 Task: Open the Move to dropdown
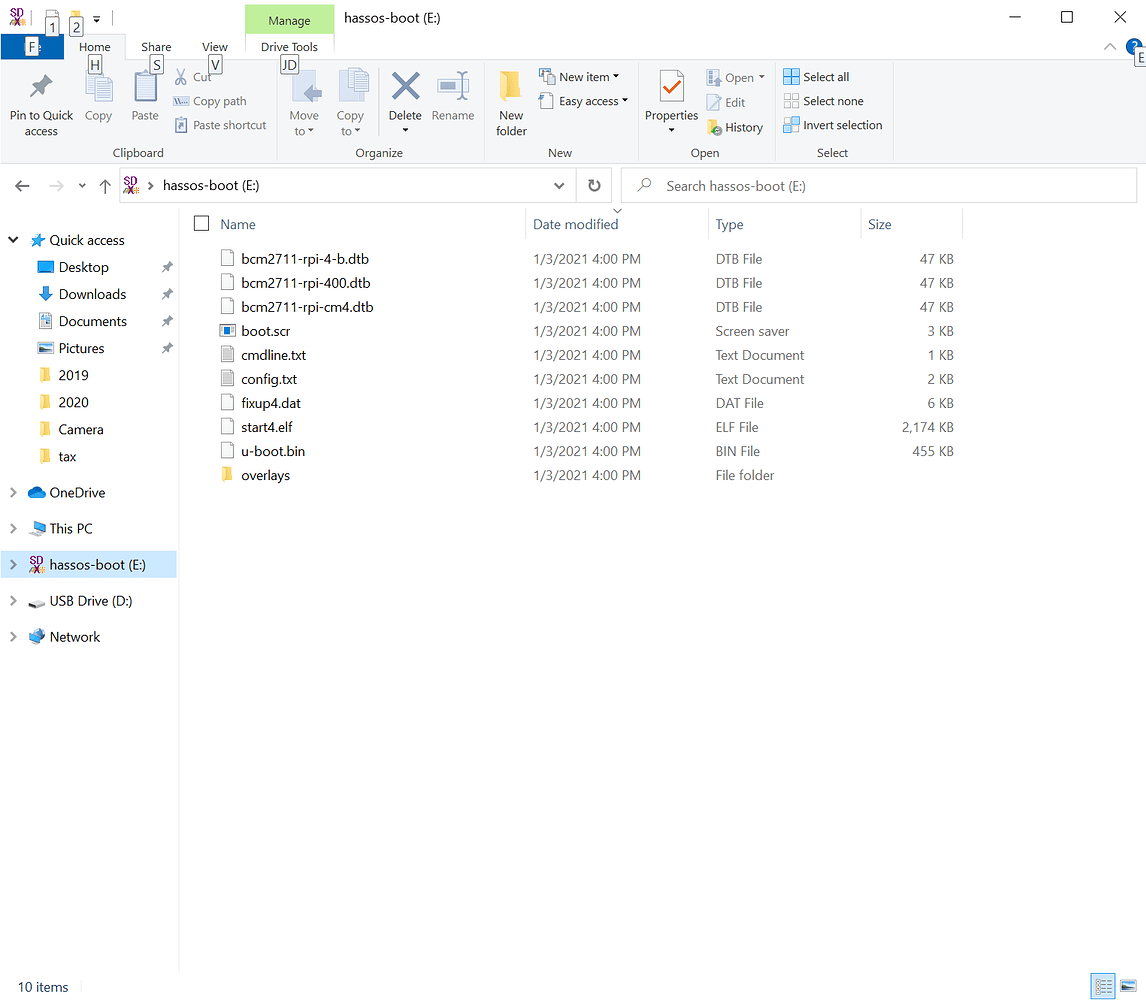tap(304, 100)
